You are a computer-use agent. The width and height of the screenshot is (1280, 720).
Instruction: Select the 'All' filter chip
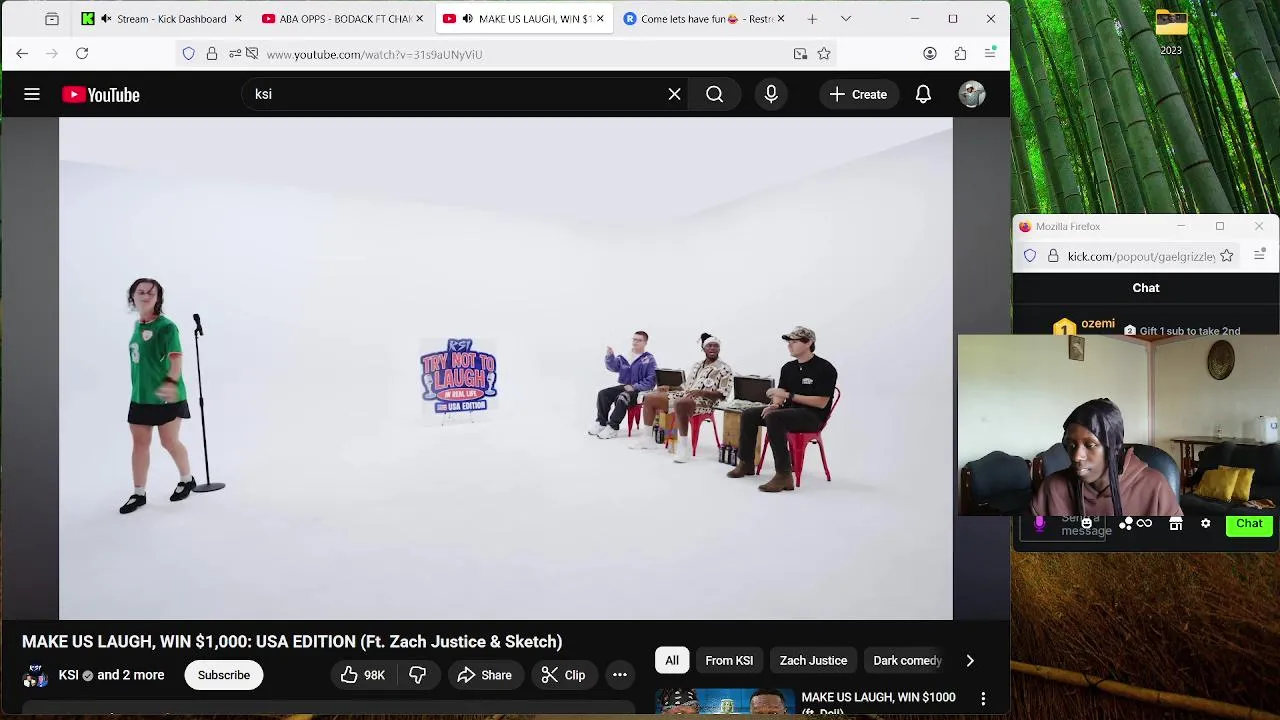[x=672, y=660]
